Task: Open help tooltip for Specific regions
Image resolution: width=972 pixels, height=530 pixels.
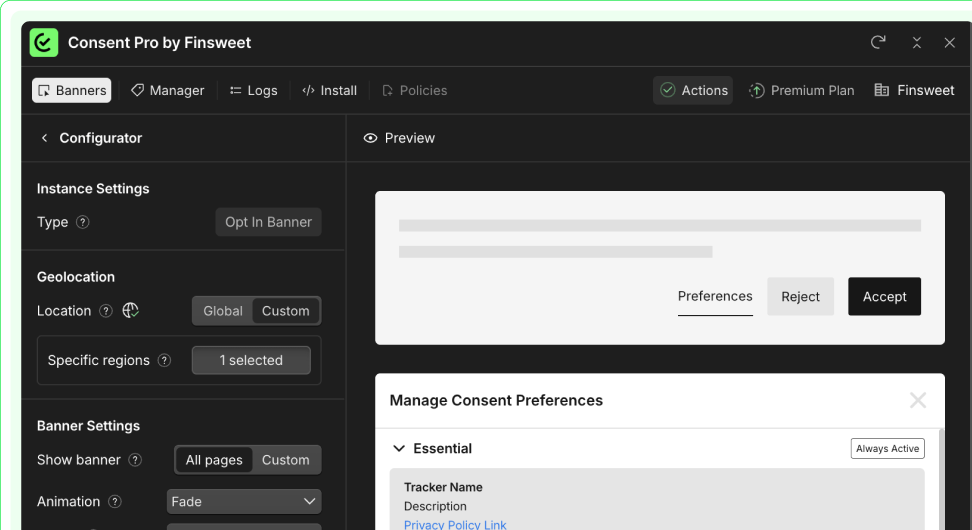Action: tap(164, 360)
